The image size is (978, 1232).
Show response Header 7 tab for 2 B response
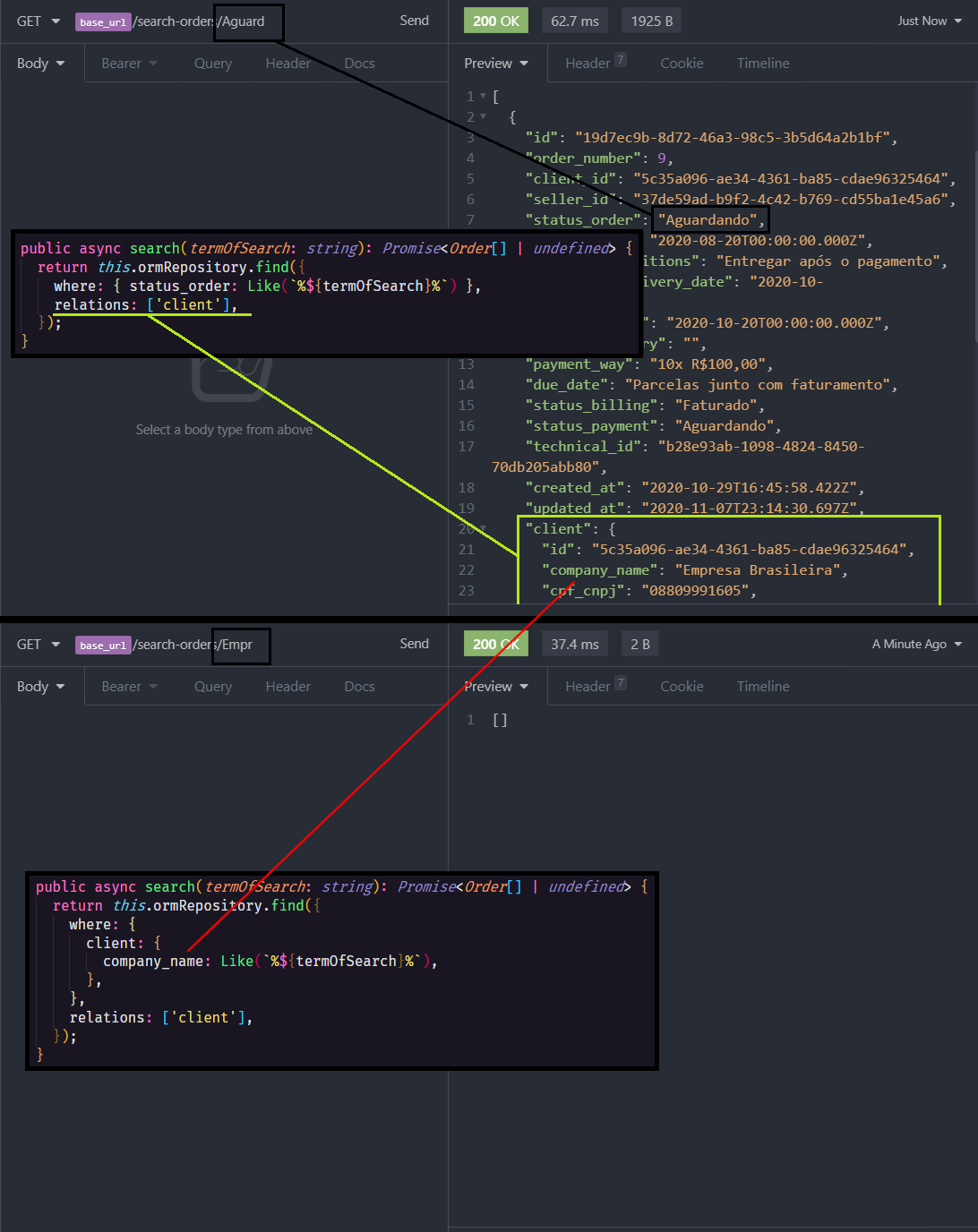[x=596, y=686]
